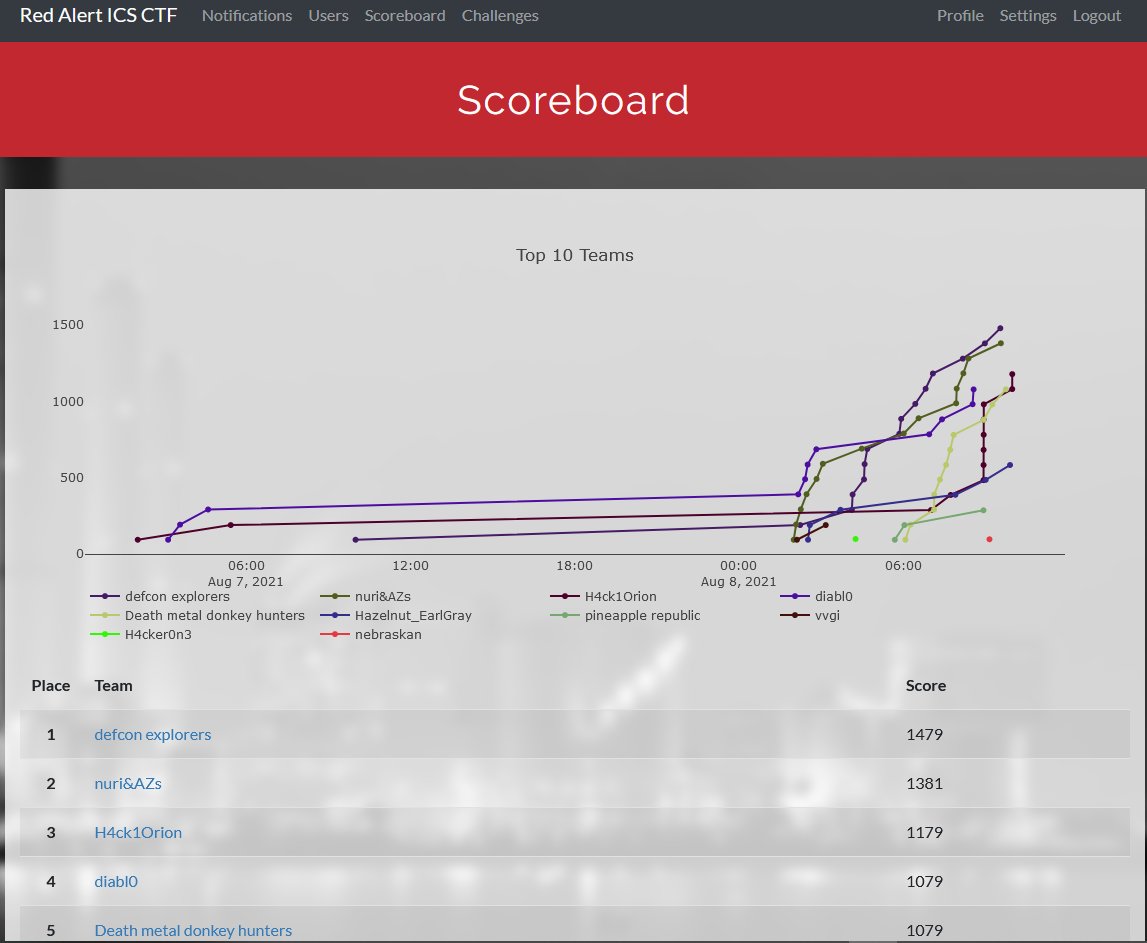Open Death metal donkey hunters team link in table
Image resolution: width=1147 pixels, height=943 pixels.
tap(193, 931)
